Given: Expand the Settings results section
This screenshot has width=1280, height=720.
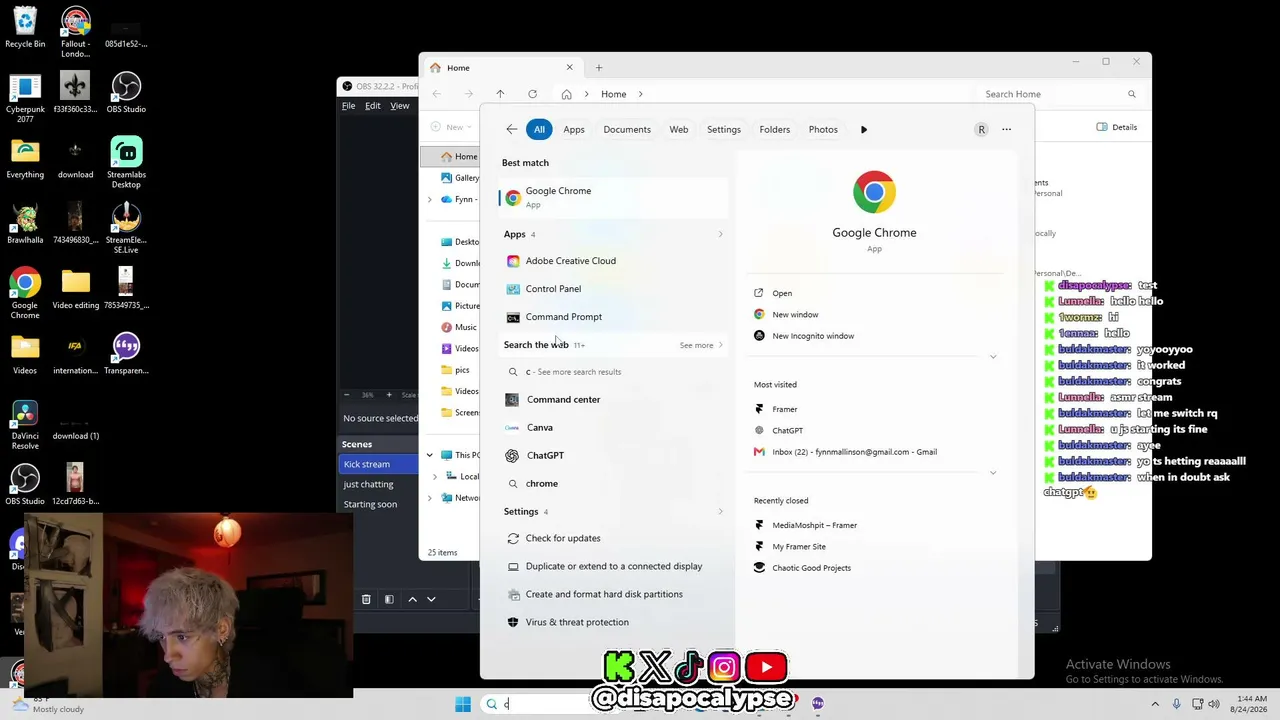Looking at the screenshot, I should tap(720, 512).
